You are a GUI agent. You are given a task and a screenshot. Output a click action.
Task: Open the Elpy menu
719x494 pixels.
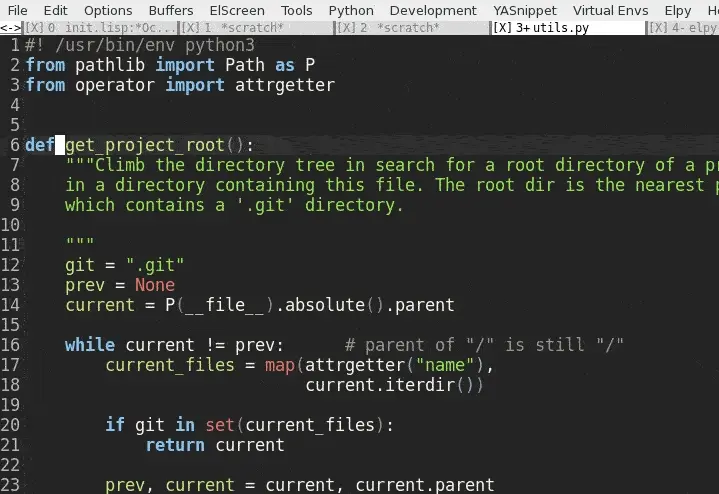(x=677, y=10)
